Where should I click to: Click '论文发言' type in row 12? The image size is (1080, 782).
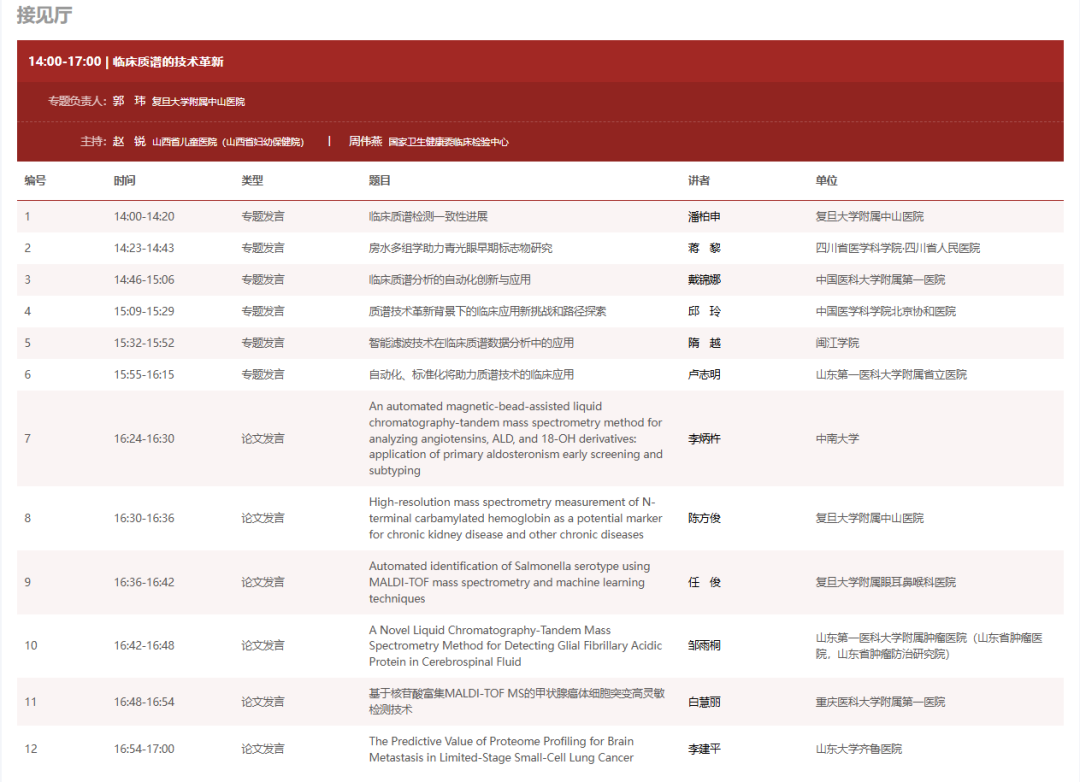click(x=262, y=749)
